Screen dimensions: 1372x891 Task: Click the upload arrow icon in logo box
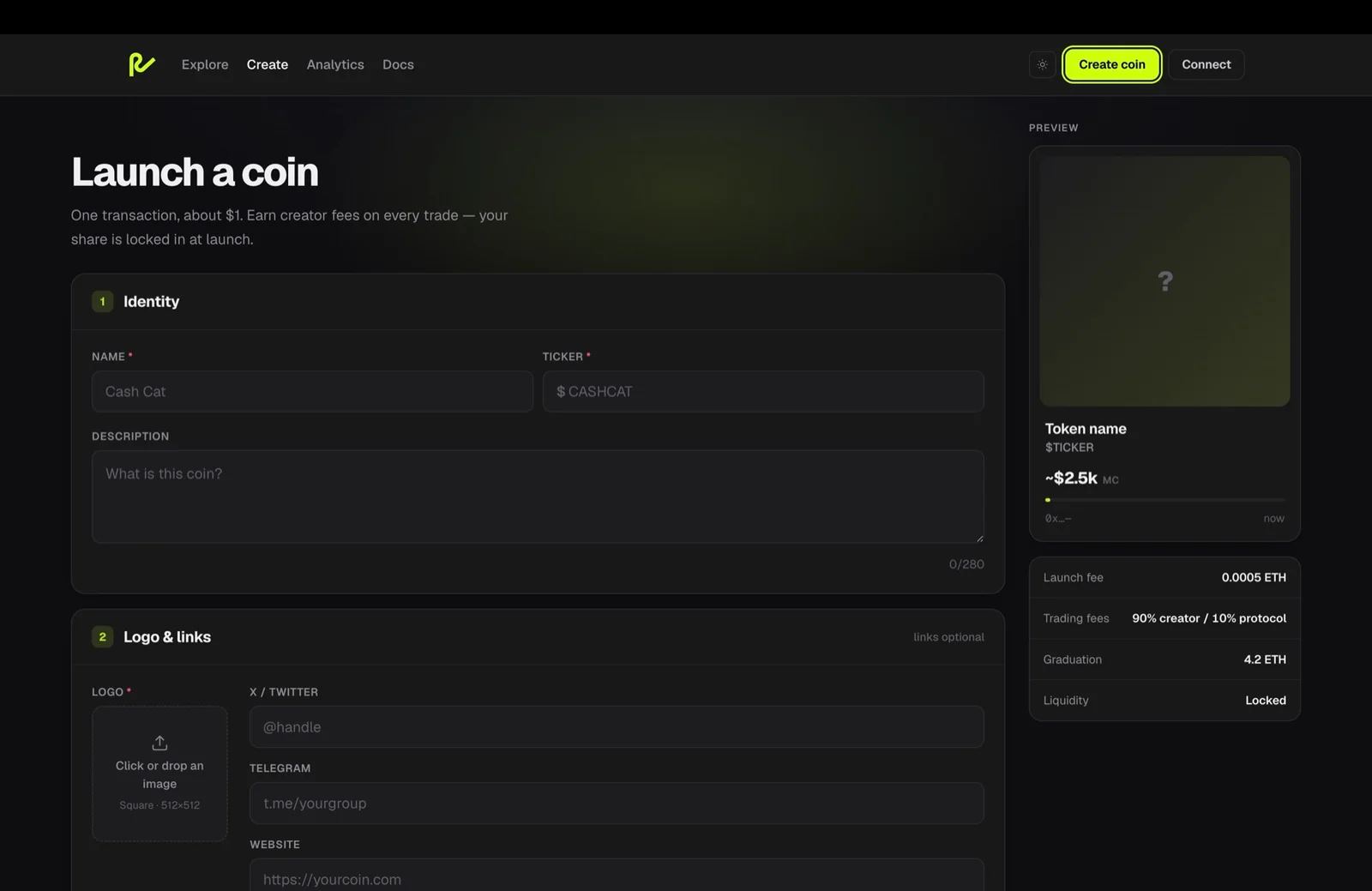pyautogui.click(x=159, y=743)
